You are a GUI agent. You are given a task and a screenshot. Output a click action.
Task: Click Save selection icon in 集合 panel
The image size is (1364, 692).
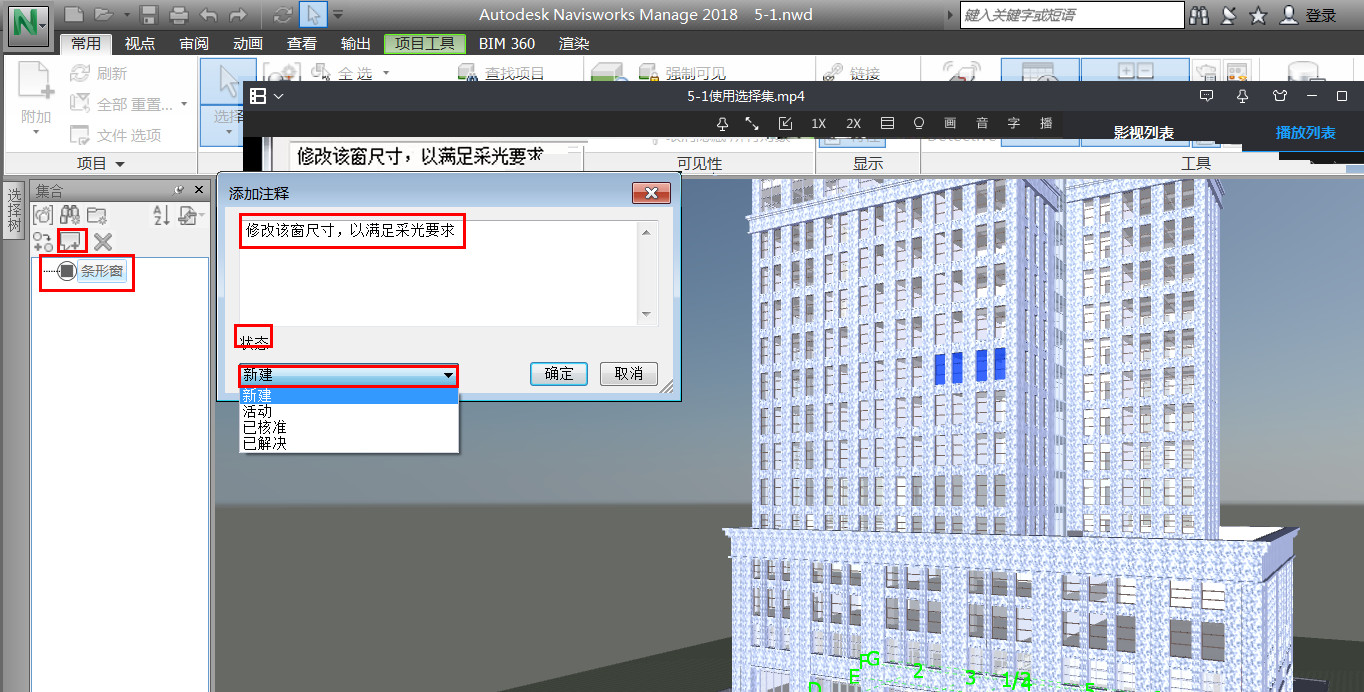pyautogui.click(x=42, y=214)
